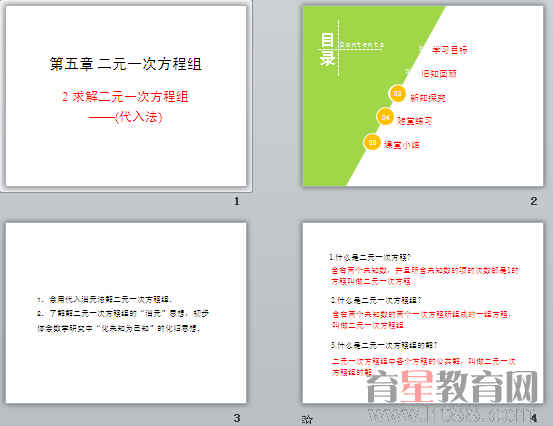The height and width of the screenshot is (426, 553).
Task: Click the 第五章 二元一次方程组 title text
Action: click(126, 64)
